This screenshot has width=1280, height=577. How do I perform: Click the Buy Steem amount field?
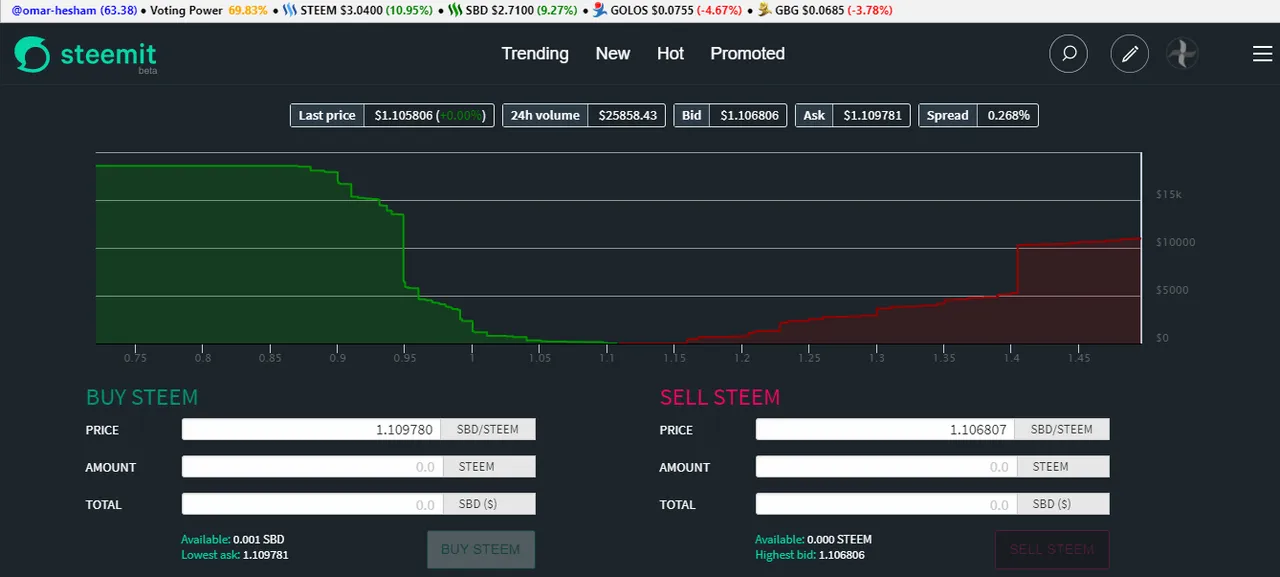point(311,467)
